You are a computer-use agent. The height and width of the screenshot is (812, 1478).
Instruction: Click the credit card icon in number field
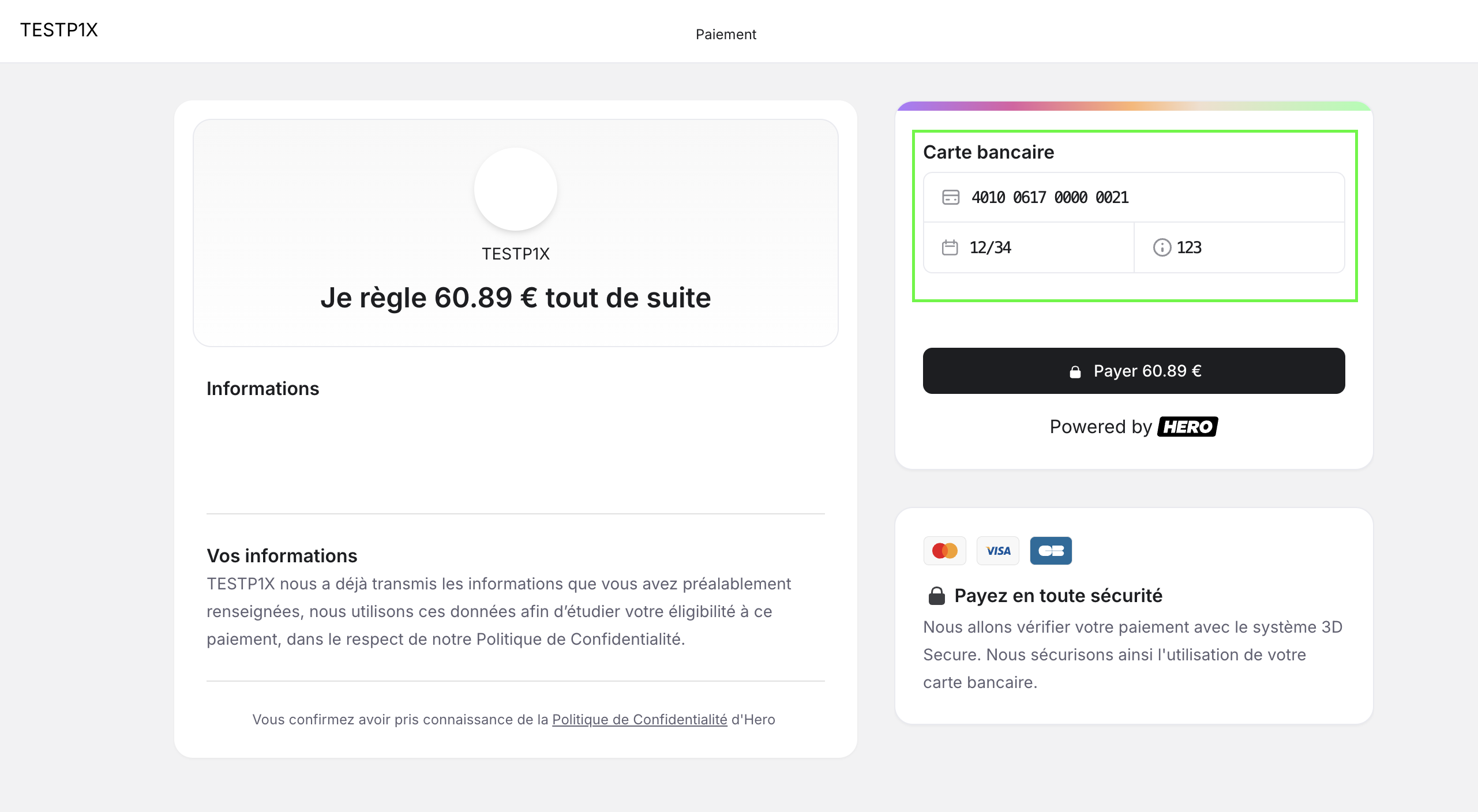[x=950, y=197]
